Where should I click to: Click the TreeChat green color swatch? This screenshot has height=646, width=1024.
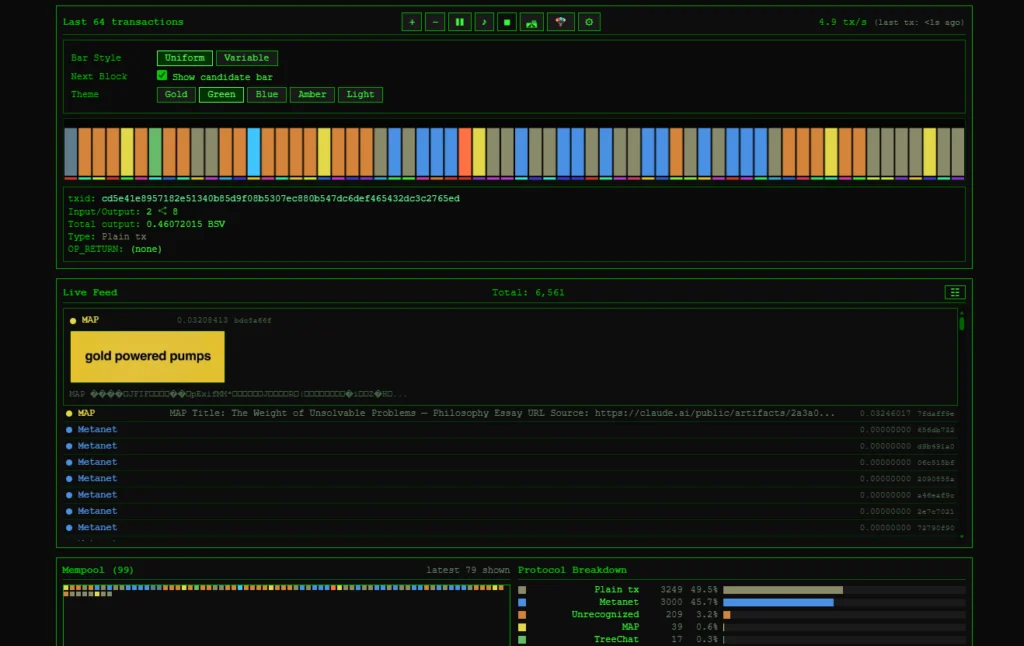coord(522,639)
